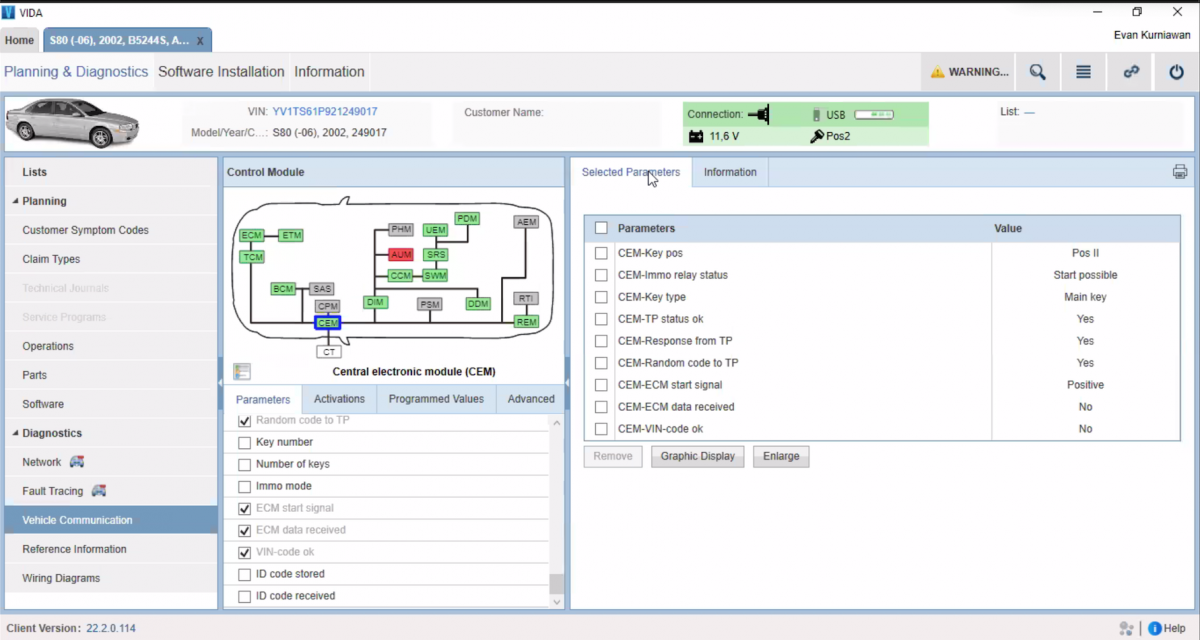The image size is (1200, 640).
Task: Click the search magnifier icon in toolbar
Action: [x=1037, y=72]
